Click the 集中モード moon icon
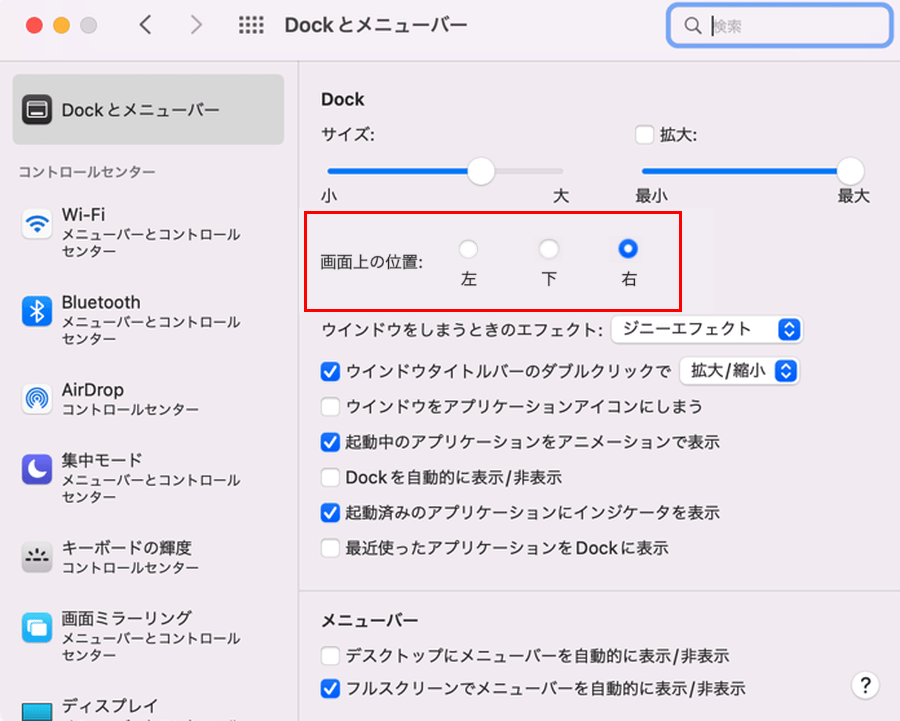This screenshot has width=900, height=721. pos(37,470)
